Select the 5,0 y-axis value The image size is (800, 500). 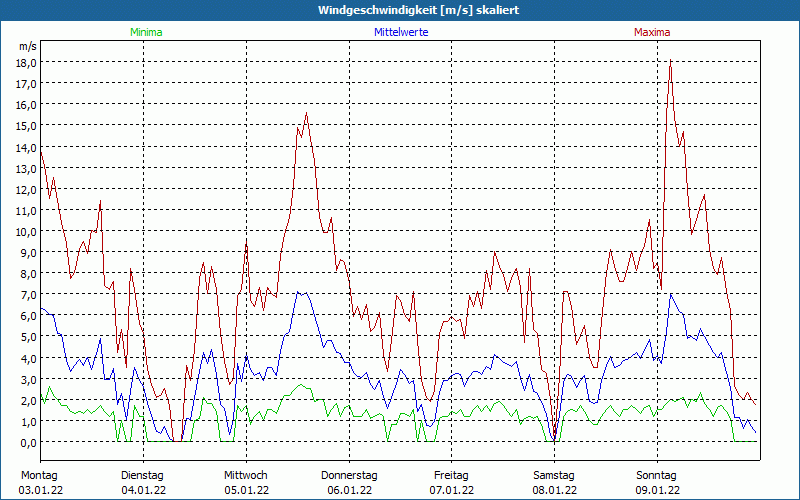tap(28, 336)
